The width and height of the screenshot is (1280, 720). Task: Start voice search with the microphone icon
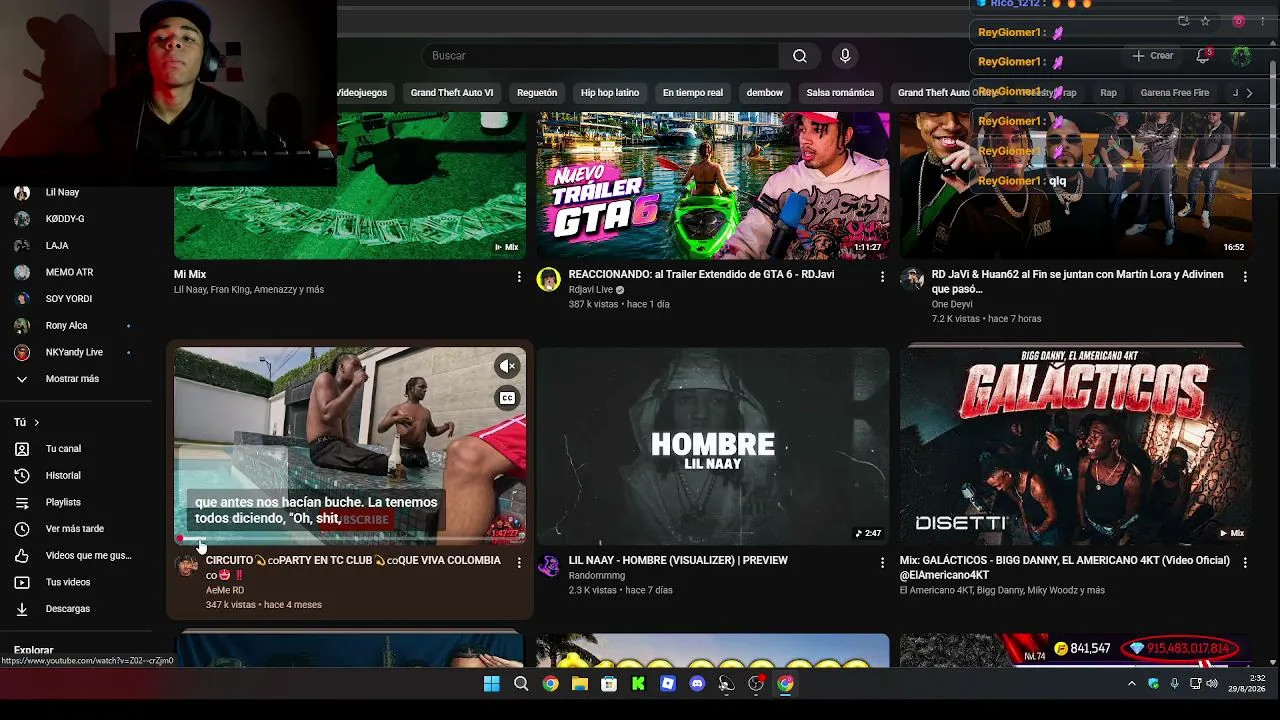click(x=845, y=56)
